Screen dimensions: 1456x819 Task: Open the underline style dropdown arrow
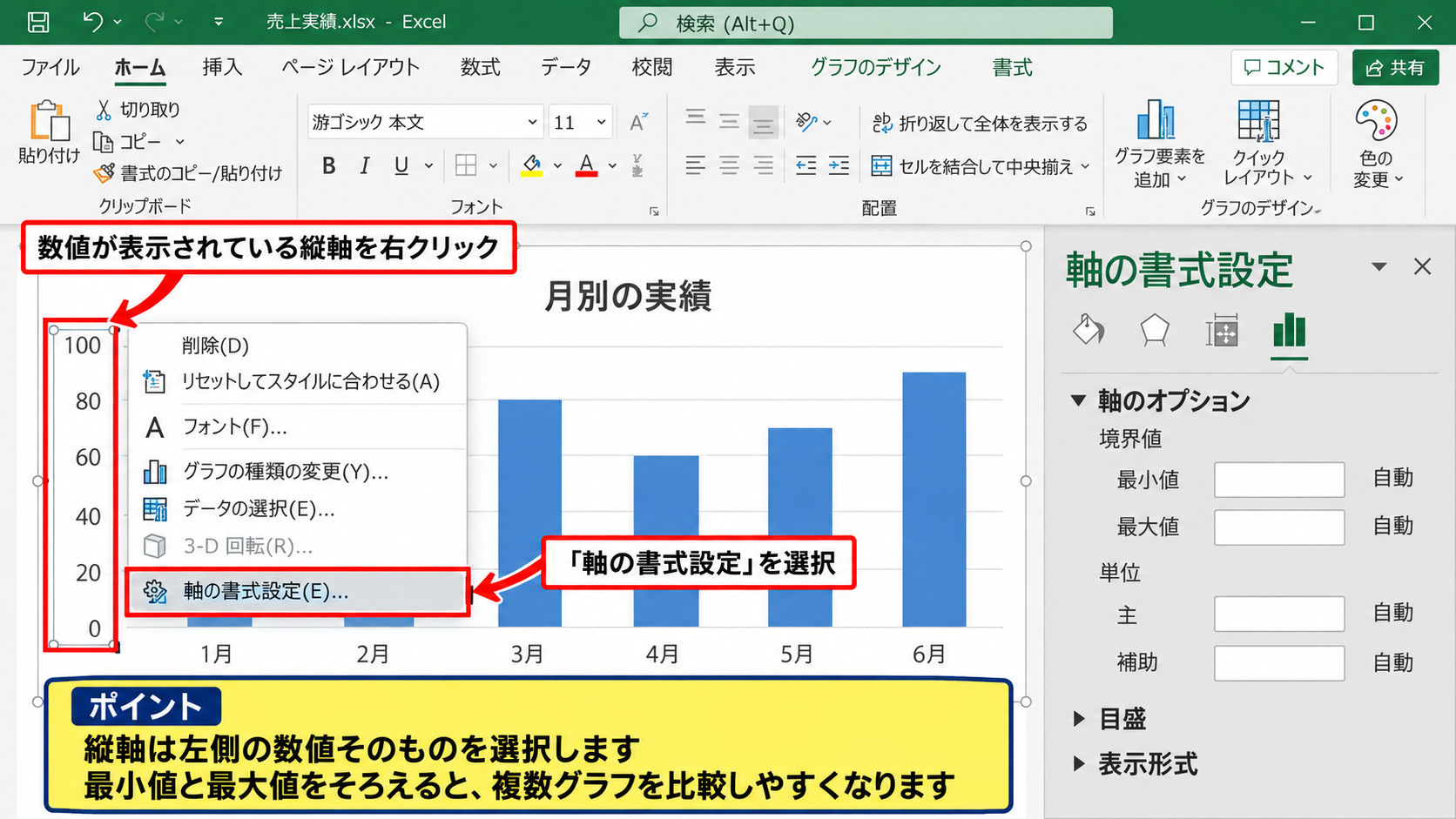coord(428,165)
